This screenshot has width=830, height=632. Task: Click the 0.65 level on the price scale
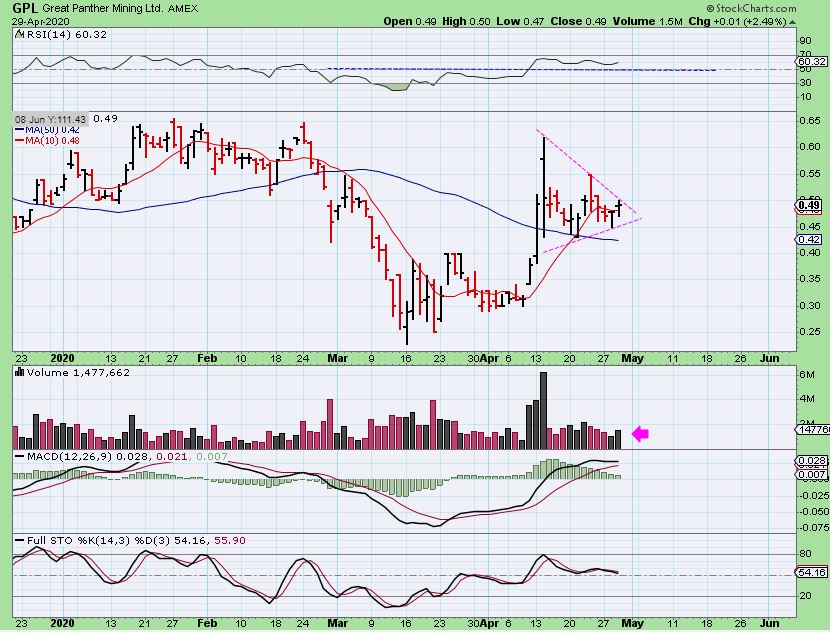(810, 120)
